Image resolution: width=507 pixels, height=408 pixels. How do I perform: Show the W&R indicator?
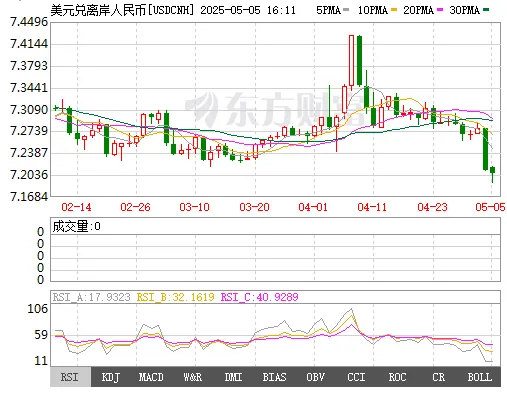(192, 377)
